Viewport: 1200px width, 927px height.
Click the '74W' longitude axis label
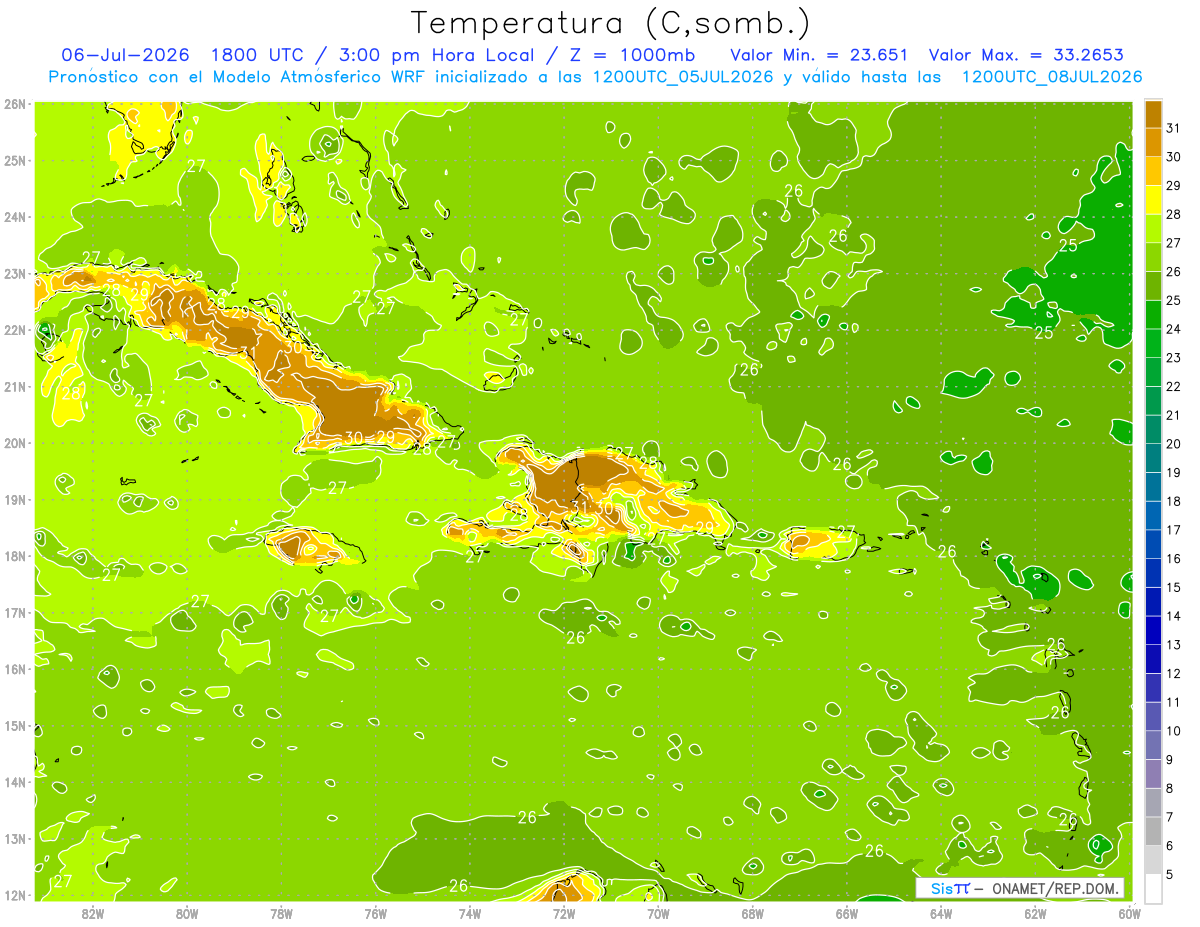(x=470, y=912)
